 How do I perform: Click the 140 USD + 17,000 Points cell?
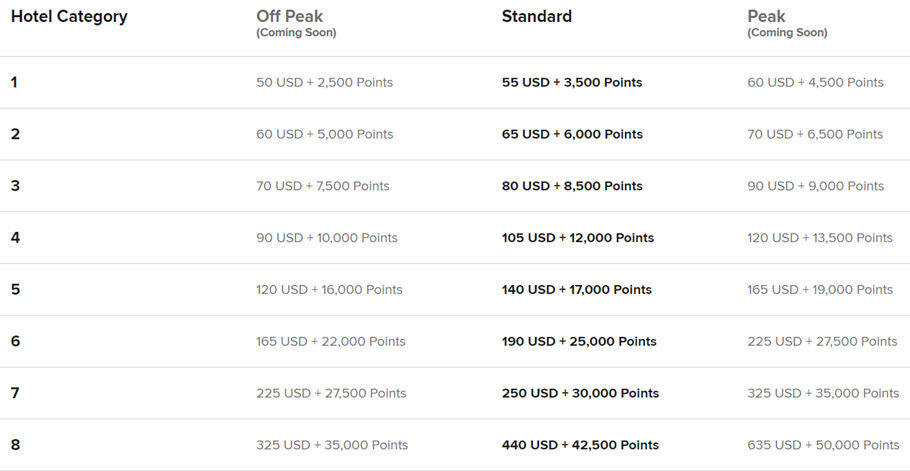[577, 289]
